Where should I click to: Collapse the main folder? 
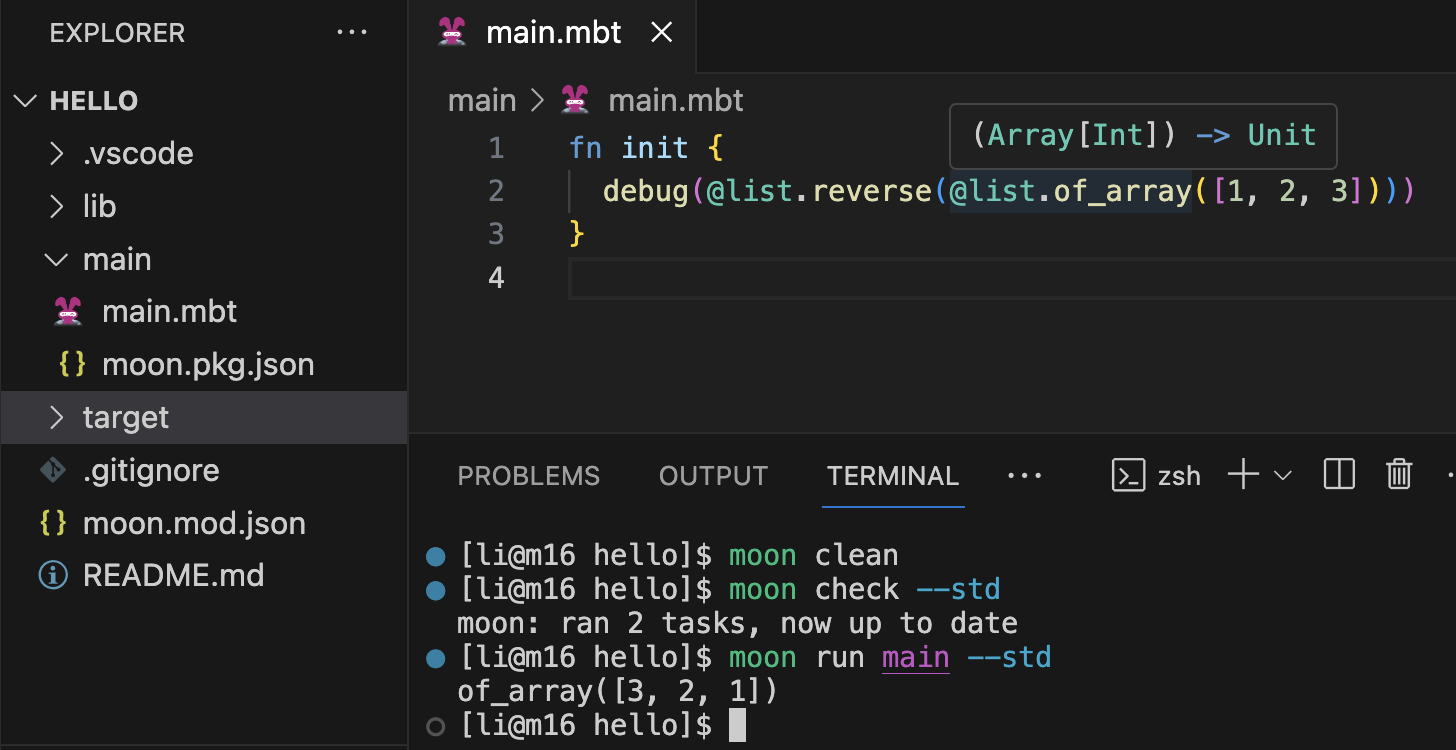pyautogui.click(x=116, y=260)
